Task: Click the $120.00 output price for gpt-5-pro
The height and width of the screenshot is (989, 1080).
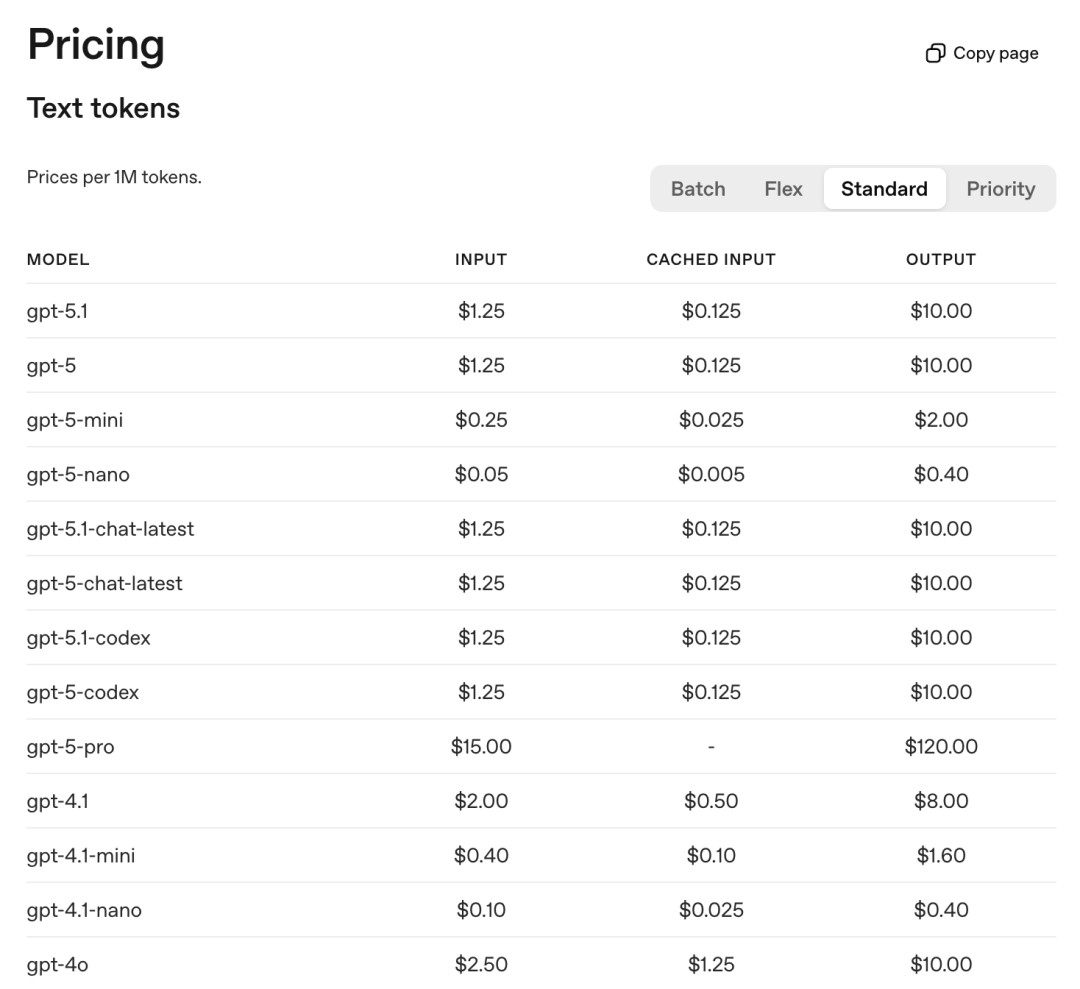Action: click(x=941, y=747)
